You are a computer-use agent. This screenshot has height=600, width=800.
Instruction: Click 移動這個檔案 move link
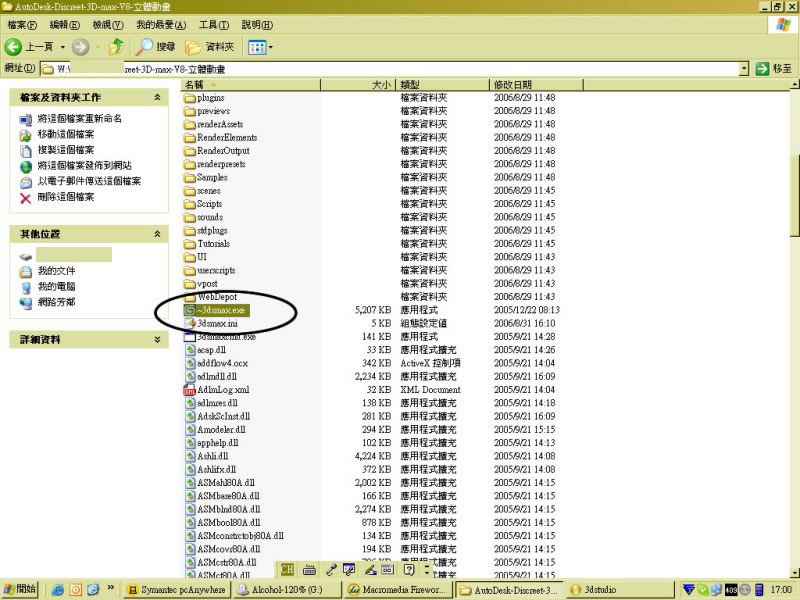(x=65, y=134)
